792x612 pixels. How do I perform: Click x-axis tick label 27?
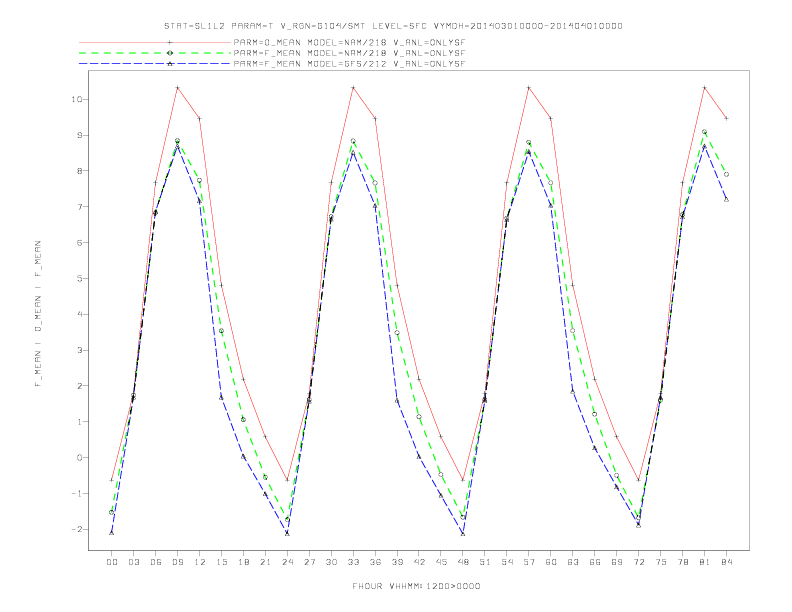(x=309, y=562)
